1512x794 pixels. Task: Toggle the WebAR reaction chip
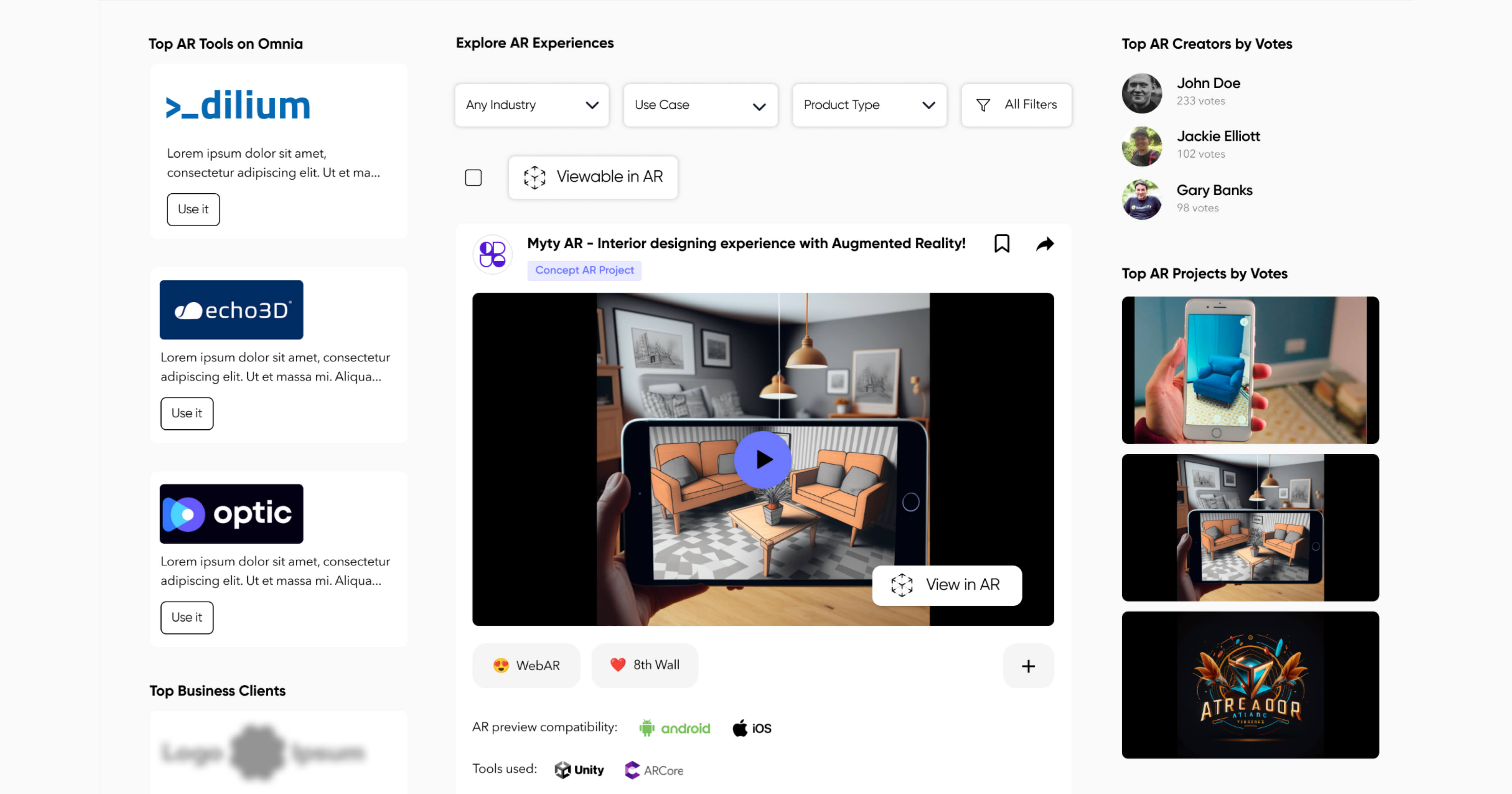(526, 665)
